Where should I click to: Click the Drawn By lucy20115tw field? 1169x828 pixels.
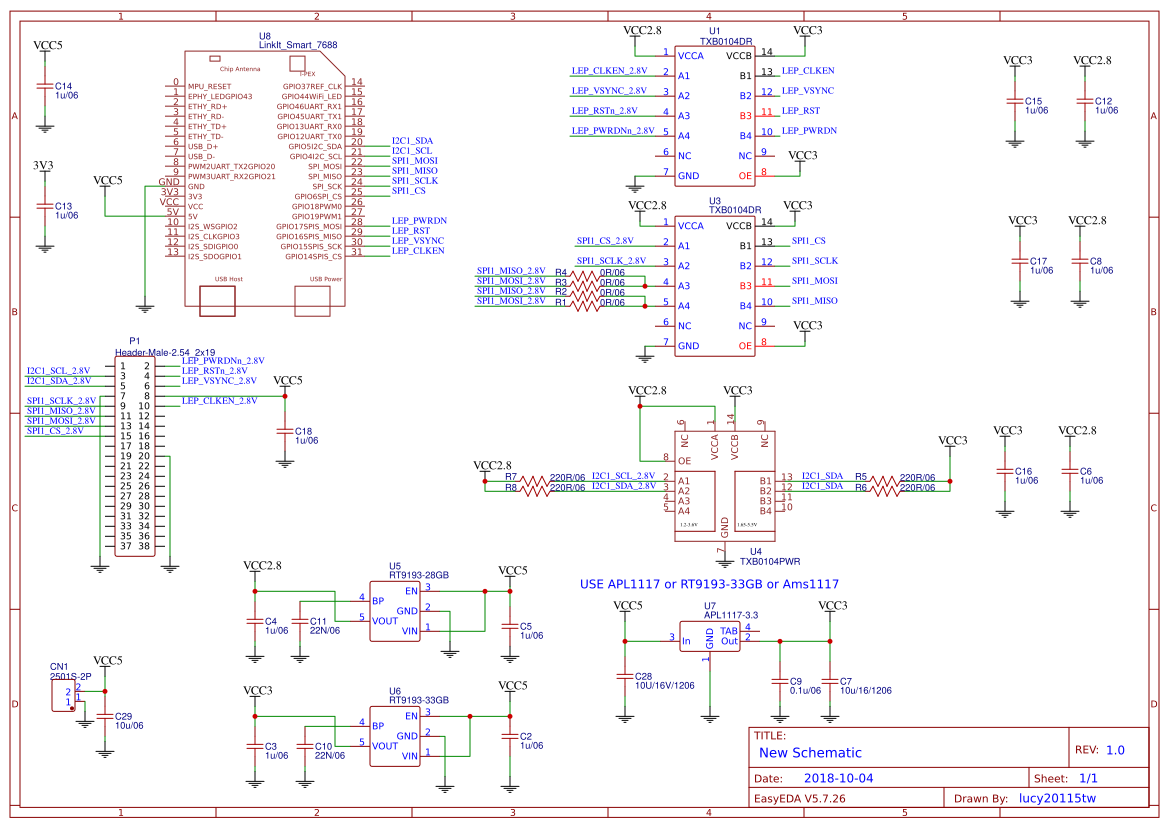pyautogui.click(x=1060, y=798)
